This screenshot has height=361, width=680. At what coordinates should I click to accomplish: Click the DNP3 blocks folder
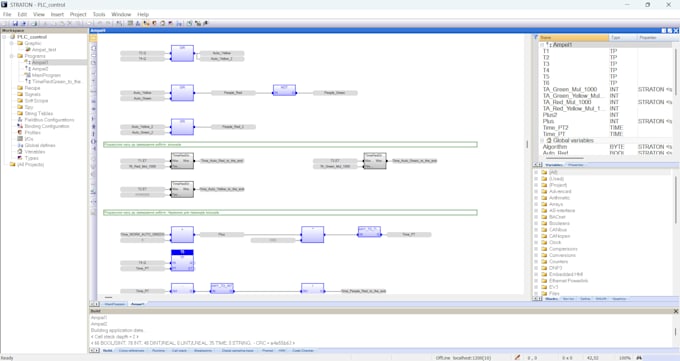(x=556, y=268)
